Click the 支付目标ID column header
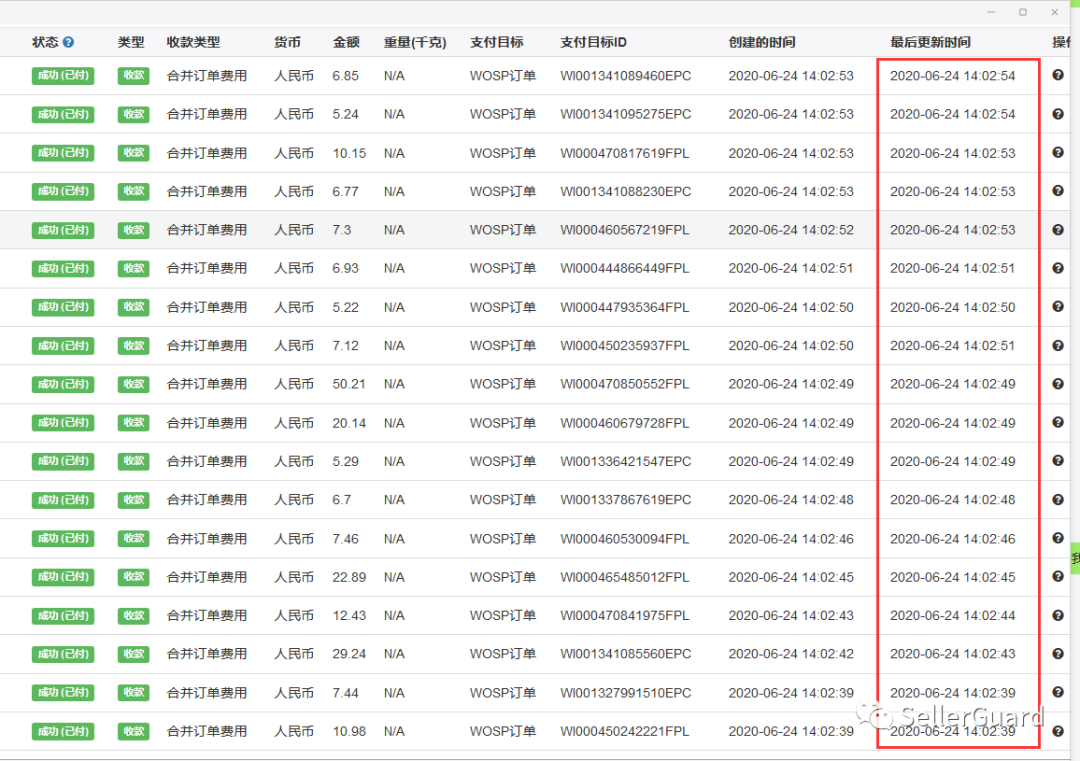The height and width of the screenshot is (761, 1080). [x=594, y=42]
